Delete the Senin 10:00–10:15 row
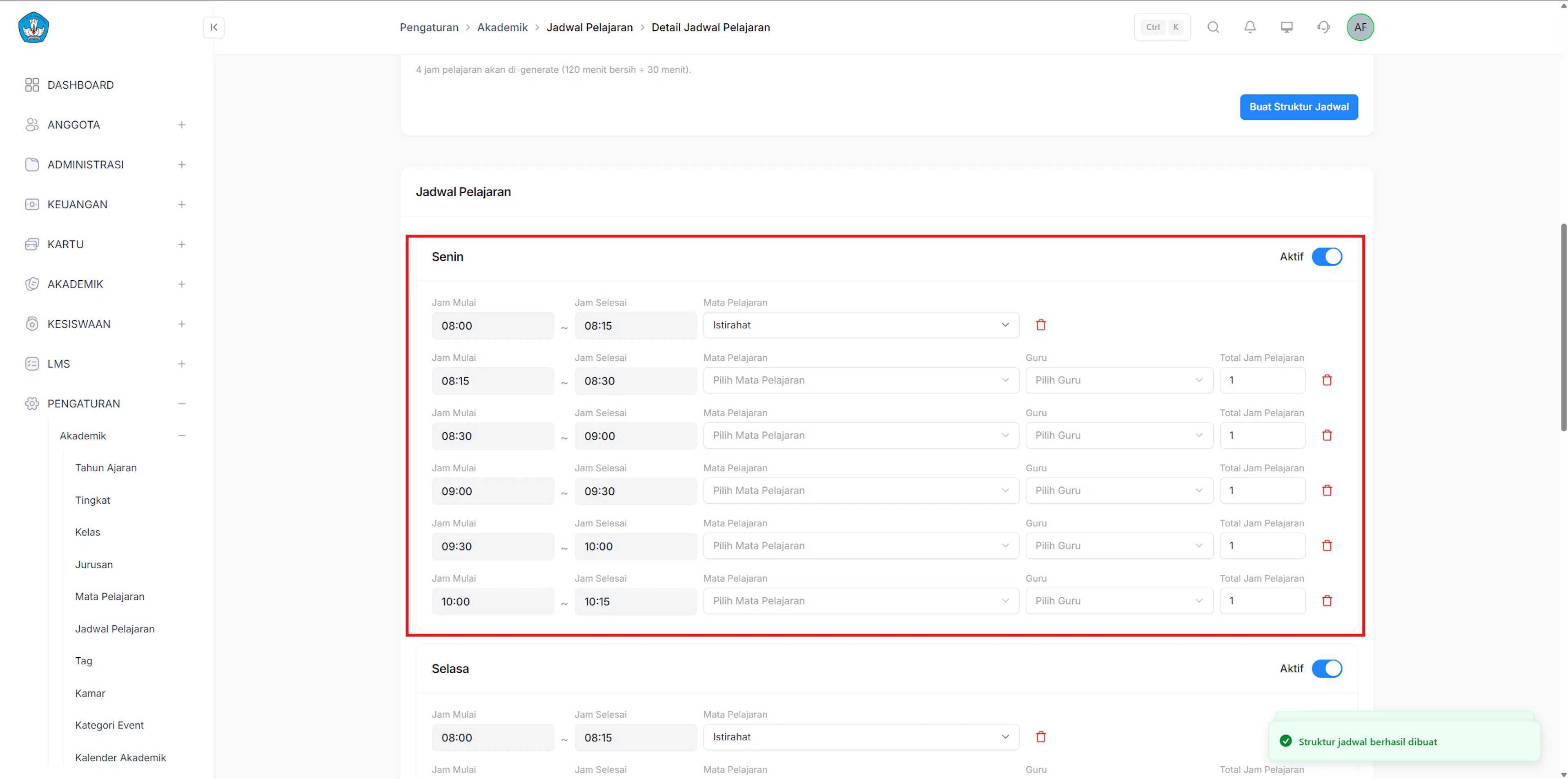Image resolution: width=1568 pixels, height=779 pixels. tap(1327, 600)
